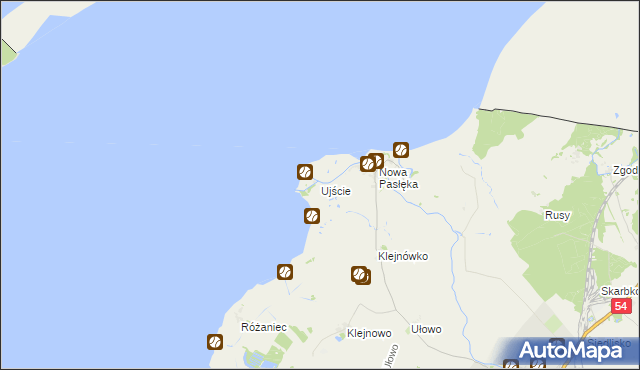Click the Ułowo place label
The width and height of the screenshot is (640, 370).
(x=426, y=329)
